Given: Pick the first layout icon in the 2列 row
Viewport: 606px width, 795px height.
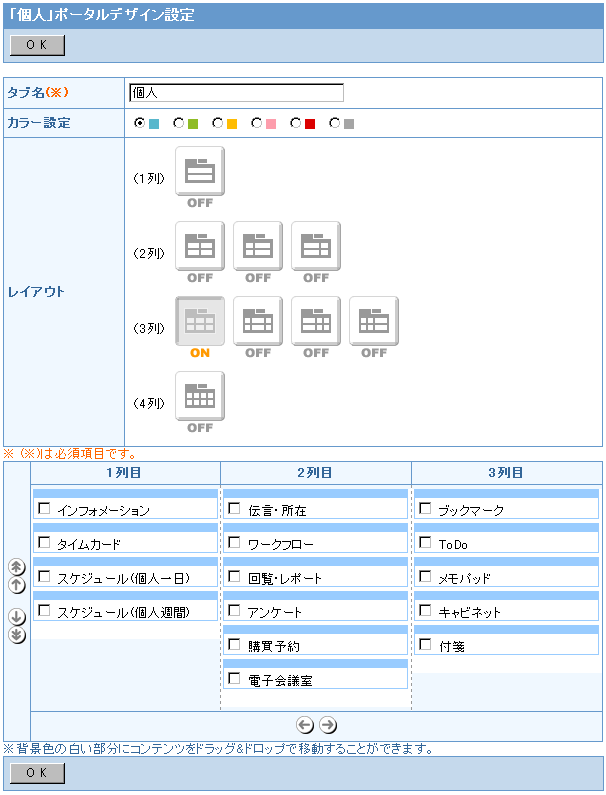Looking at the screenshot, I should (200, 246).
